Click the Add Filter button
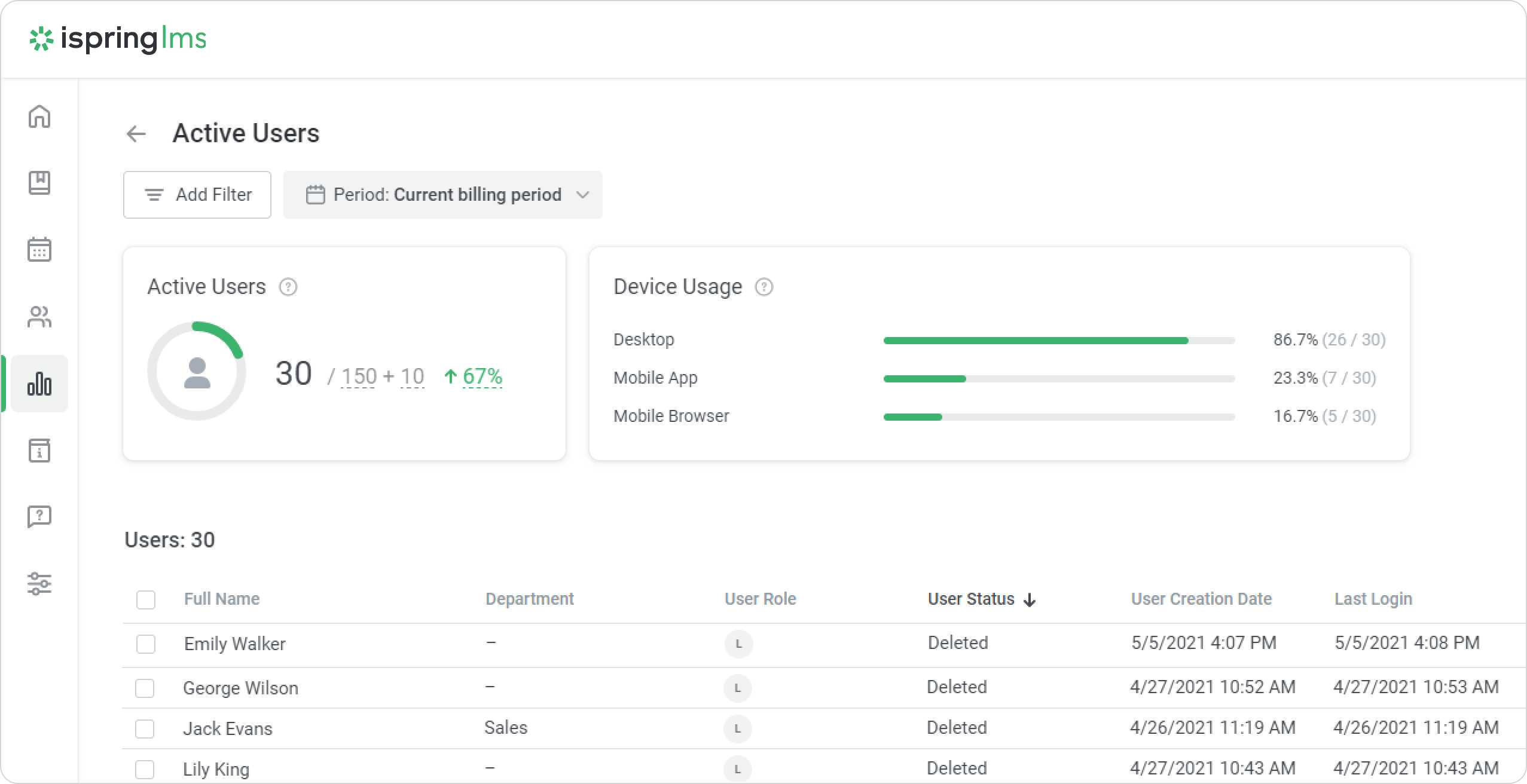The width and height of the screenshot is (1527, 784). click(x=197, y=195)
